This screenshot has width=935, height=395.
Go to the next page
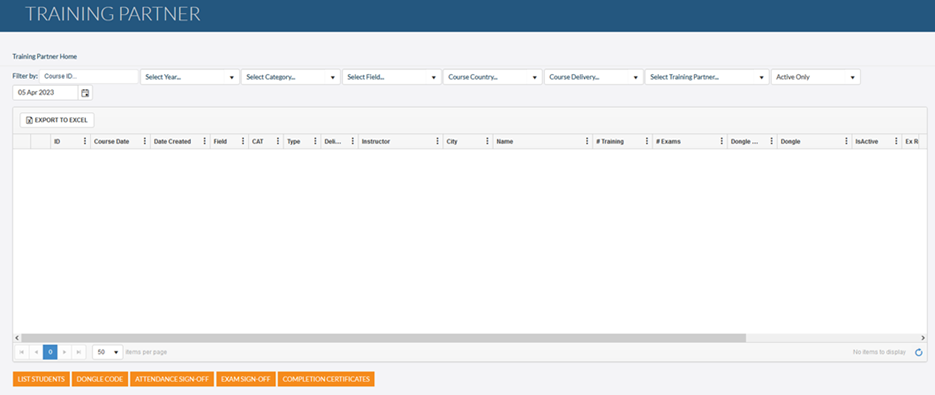coord(64,352)
